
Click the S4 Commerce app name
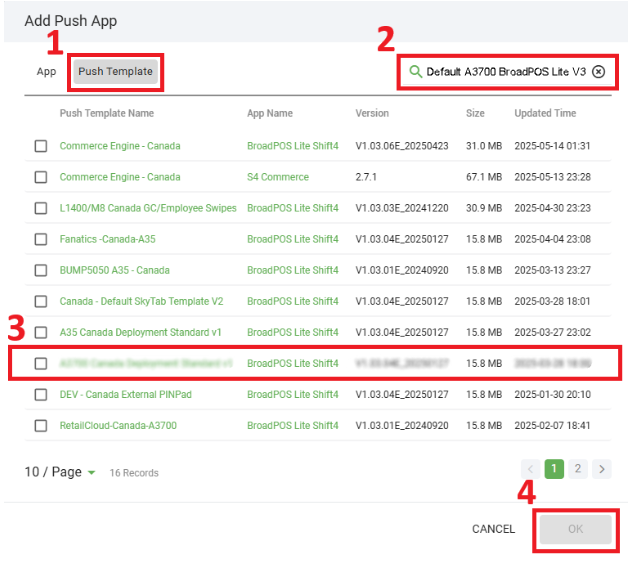[278, 177]
